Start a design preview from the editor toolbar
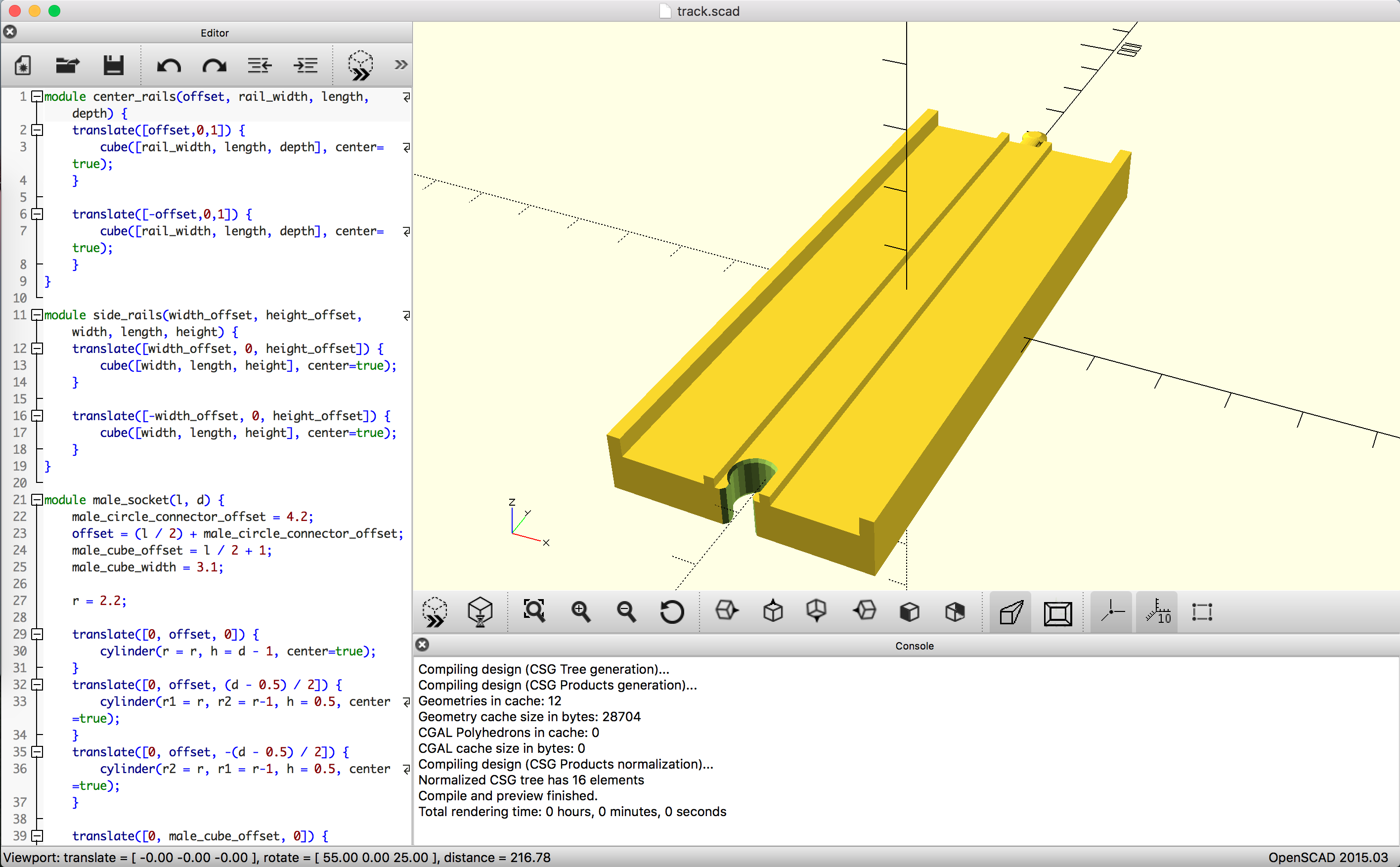The image size is (1400, 867). (360, 65)
